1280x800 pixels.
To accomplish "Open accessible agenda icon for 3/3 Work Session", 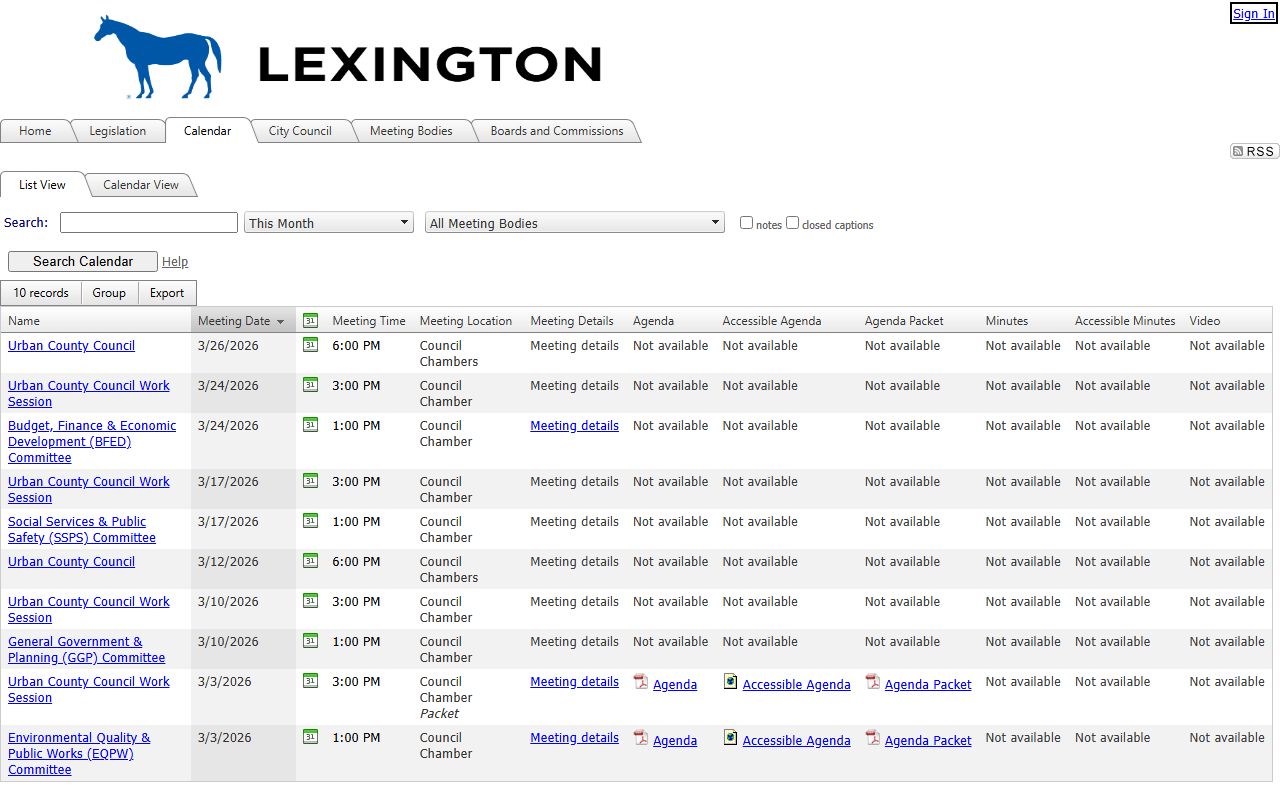I will 731,682.
